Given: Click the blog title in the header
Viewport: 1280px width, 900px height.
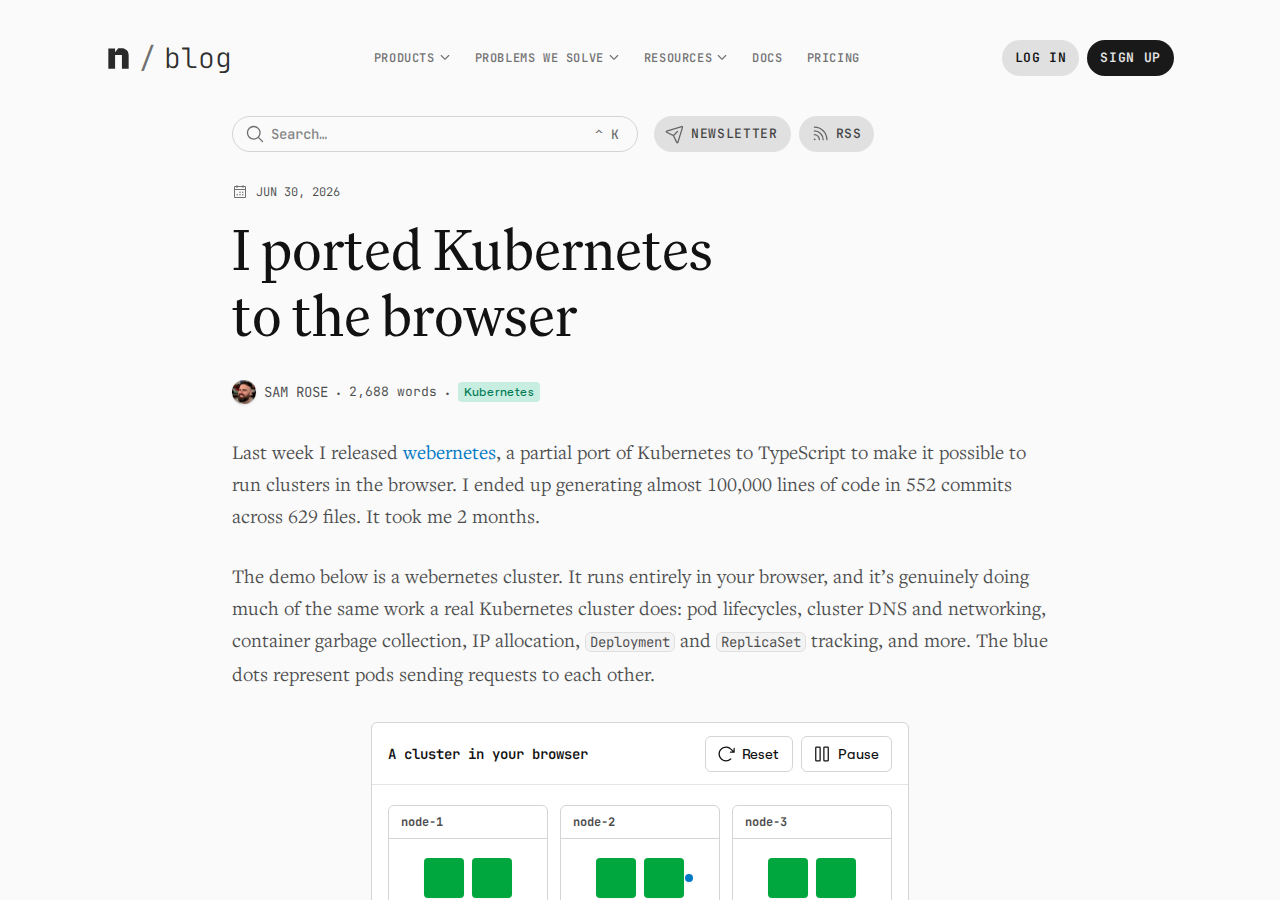Looking at the screenshot, I should (197, 59).
